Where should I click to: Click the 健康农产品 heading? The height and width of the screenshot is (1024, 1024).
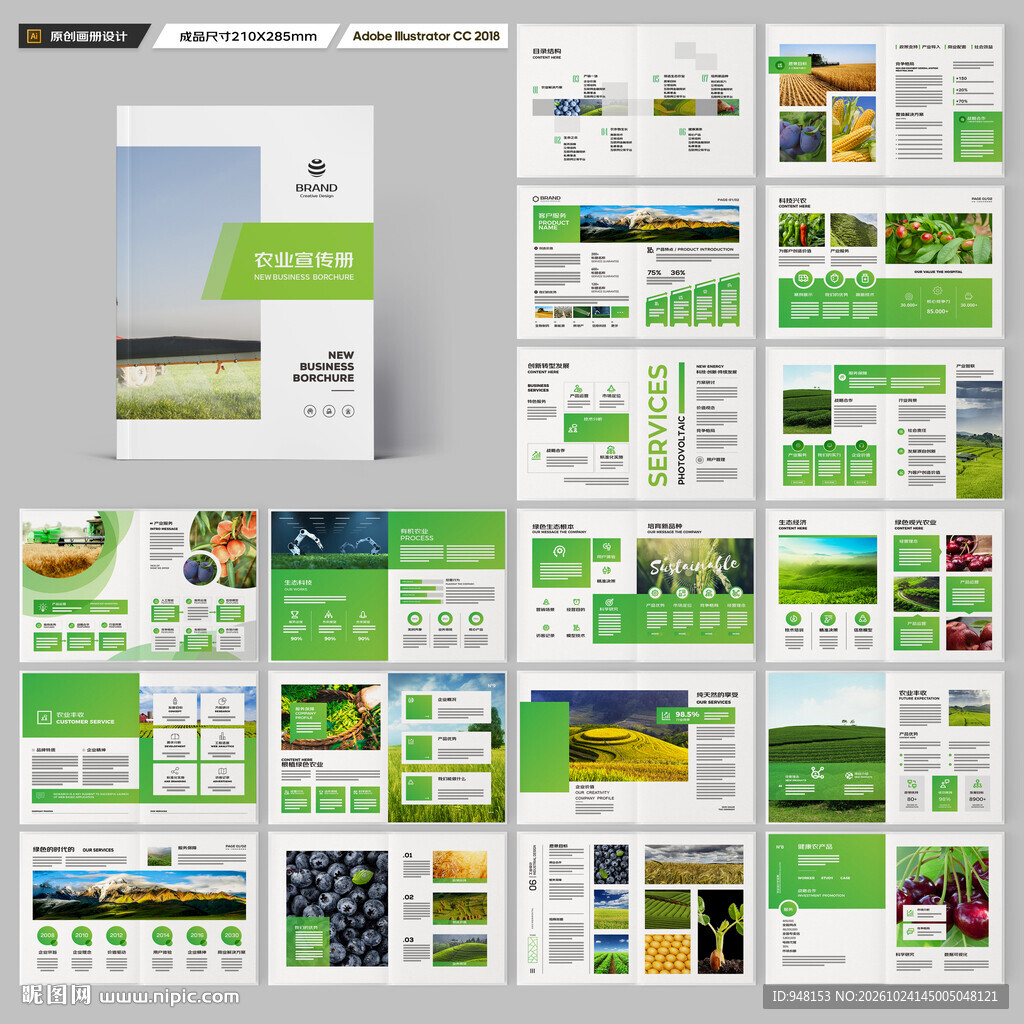point(815,846)
